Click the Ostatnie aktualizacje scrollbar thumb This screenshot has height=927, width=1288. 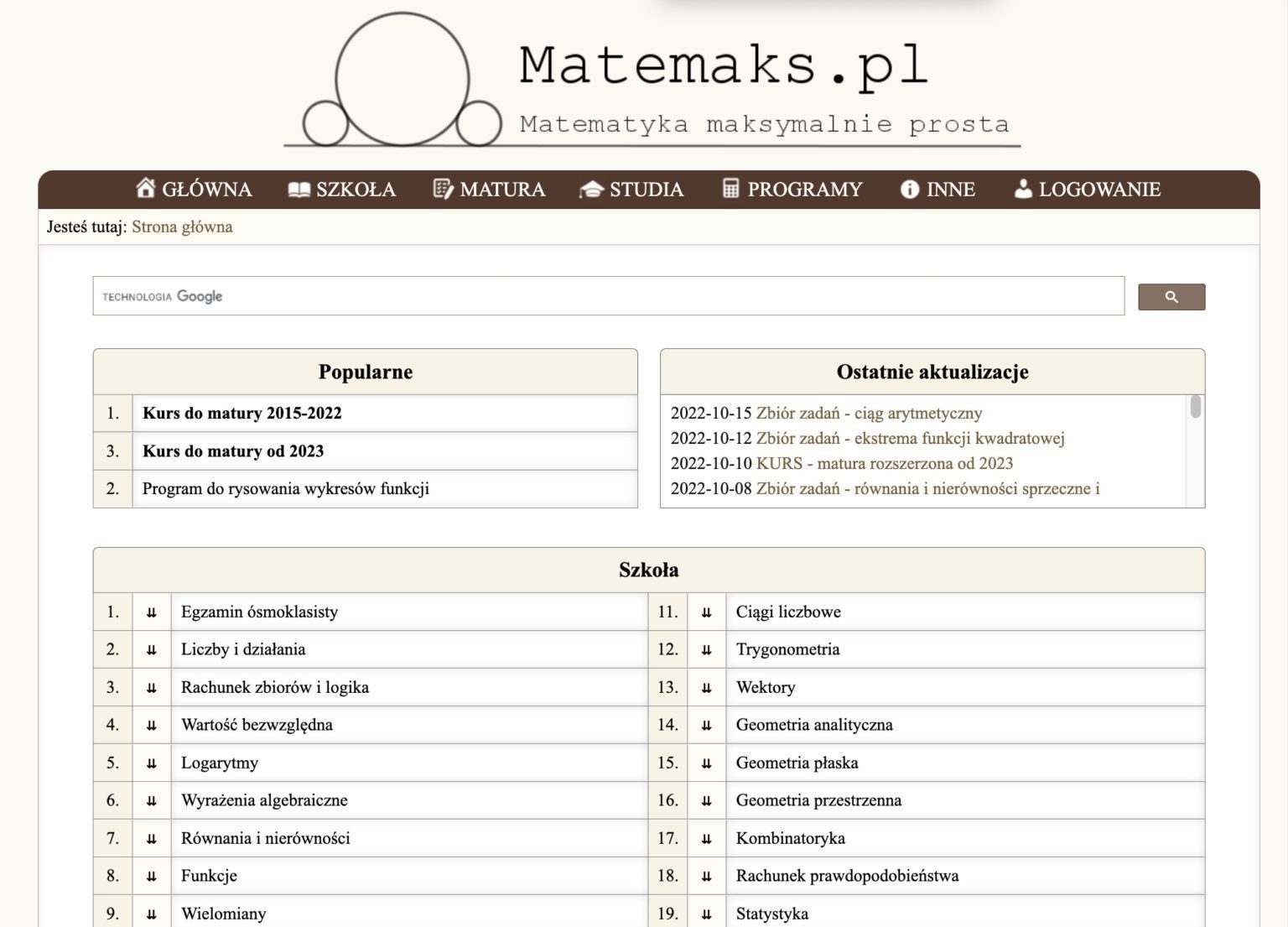click(x=1195, y=407)
